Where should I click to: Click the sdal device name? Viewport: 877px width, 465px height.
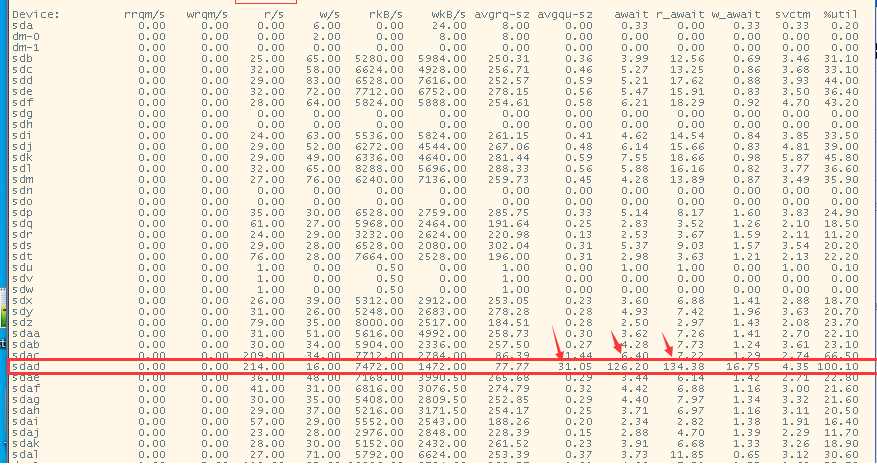pyautogui.click(x=24, y=454)
